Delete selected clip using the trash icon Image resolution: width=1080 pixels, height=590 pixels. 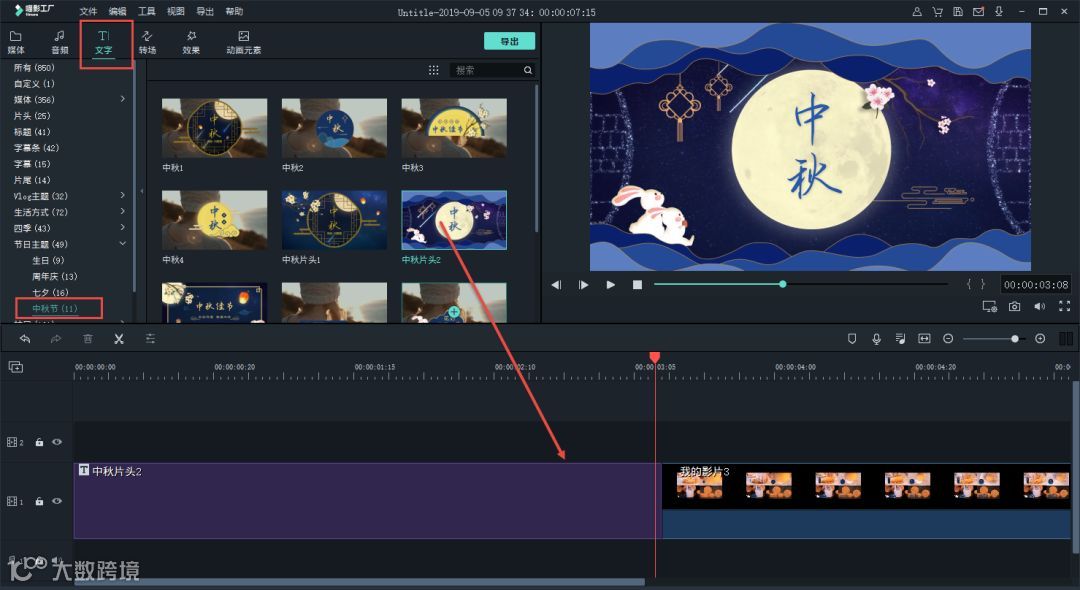pyautogui.click(x=88, y=339)
